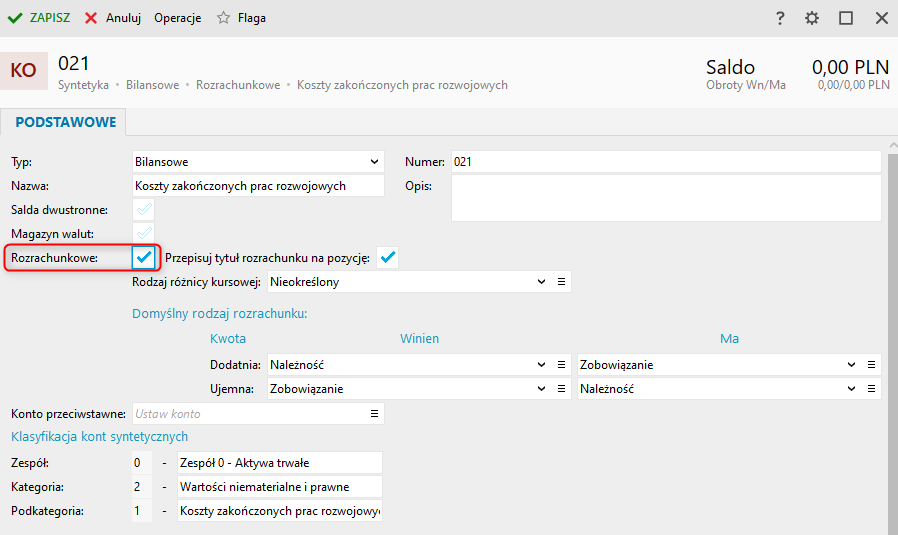Click the Flaga star icon
This screenshot has width=898, height=535.
223,18
